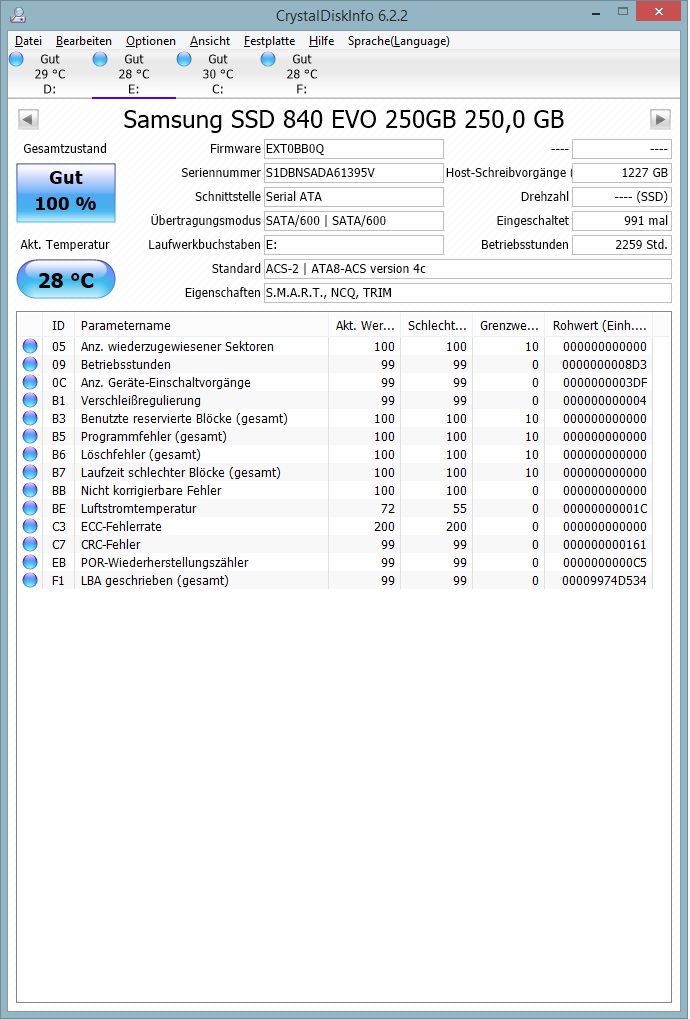Click the Laufwerkbuchstaben field E:

(353, 245)
